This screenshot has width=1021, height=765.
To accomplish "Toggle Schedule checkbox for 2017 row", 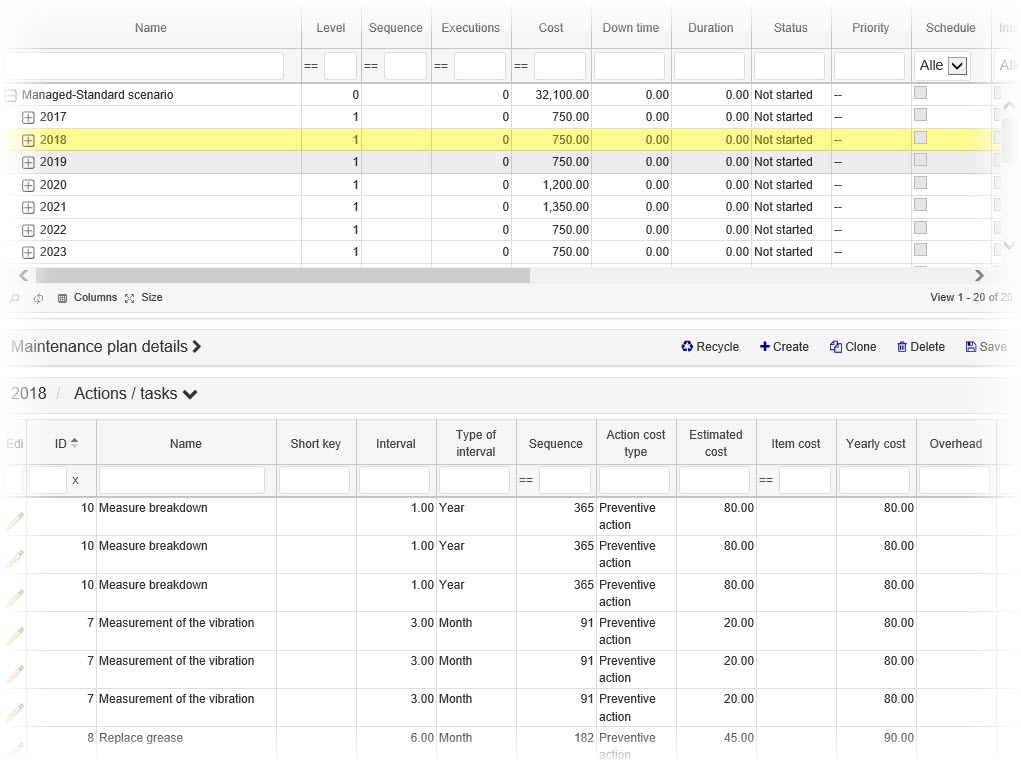I will pyautogui.click(x=920, y=115).
